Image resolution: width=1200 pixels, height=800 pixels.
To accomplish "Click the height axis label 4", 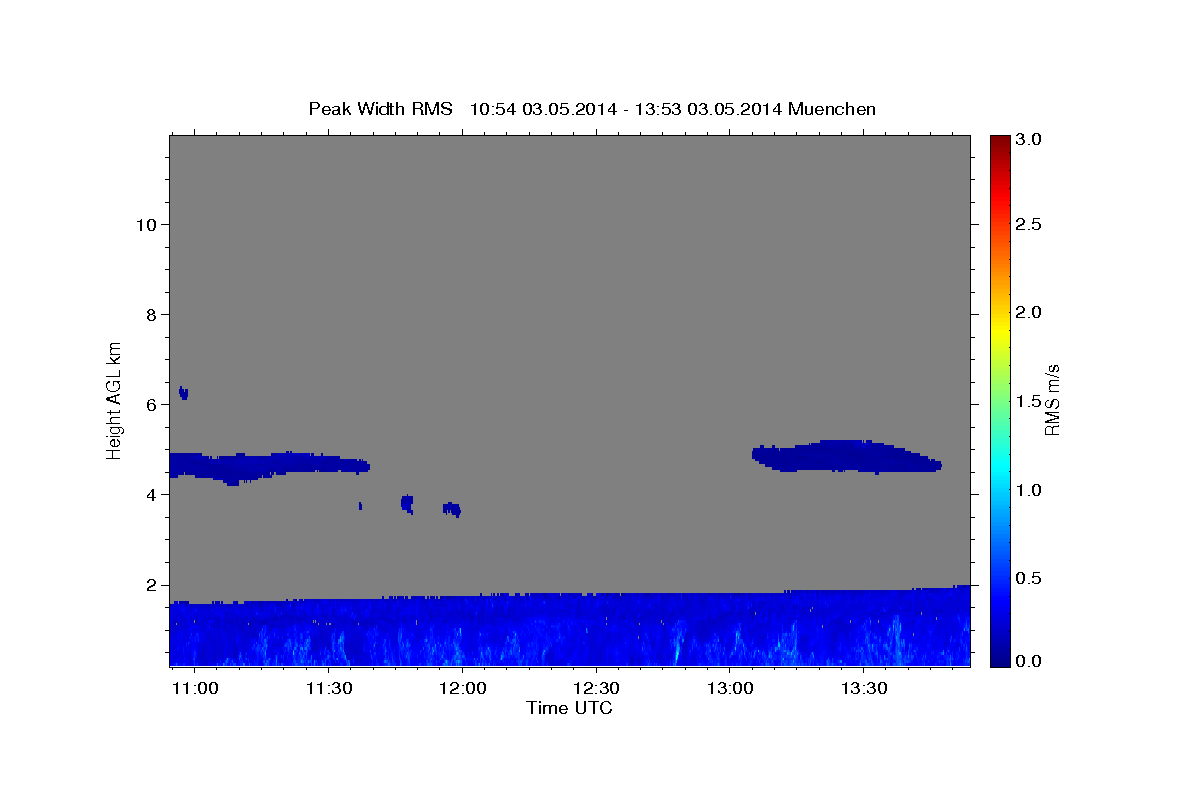I will click(151, 494).
